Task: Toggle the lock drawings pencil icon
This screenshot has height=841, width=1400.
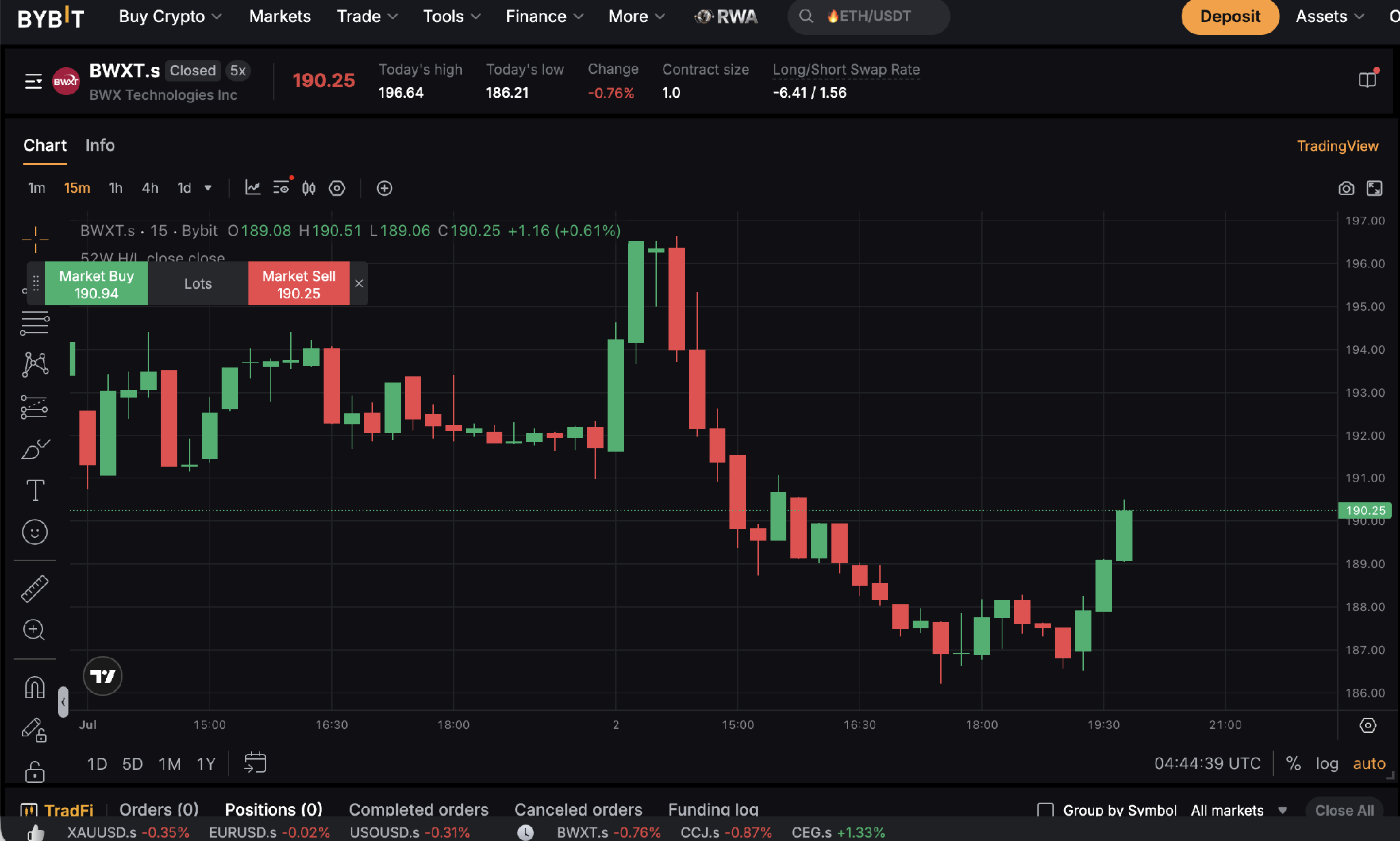Action: click(x=34, y=729)
